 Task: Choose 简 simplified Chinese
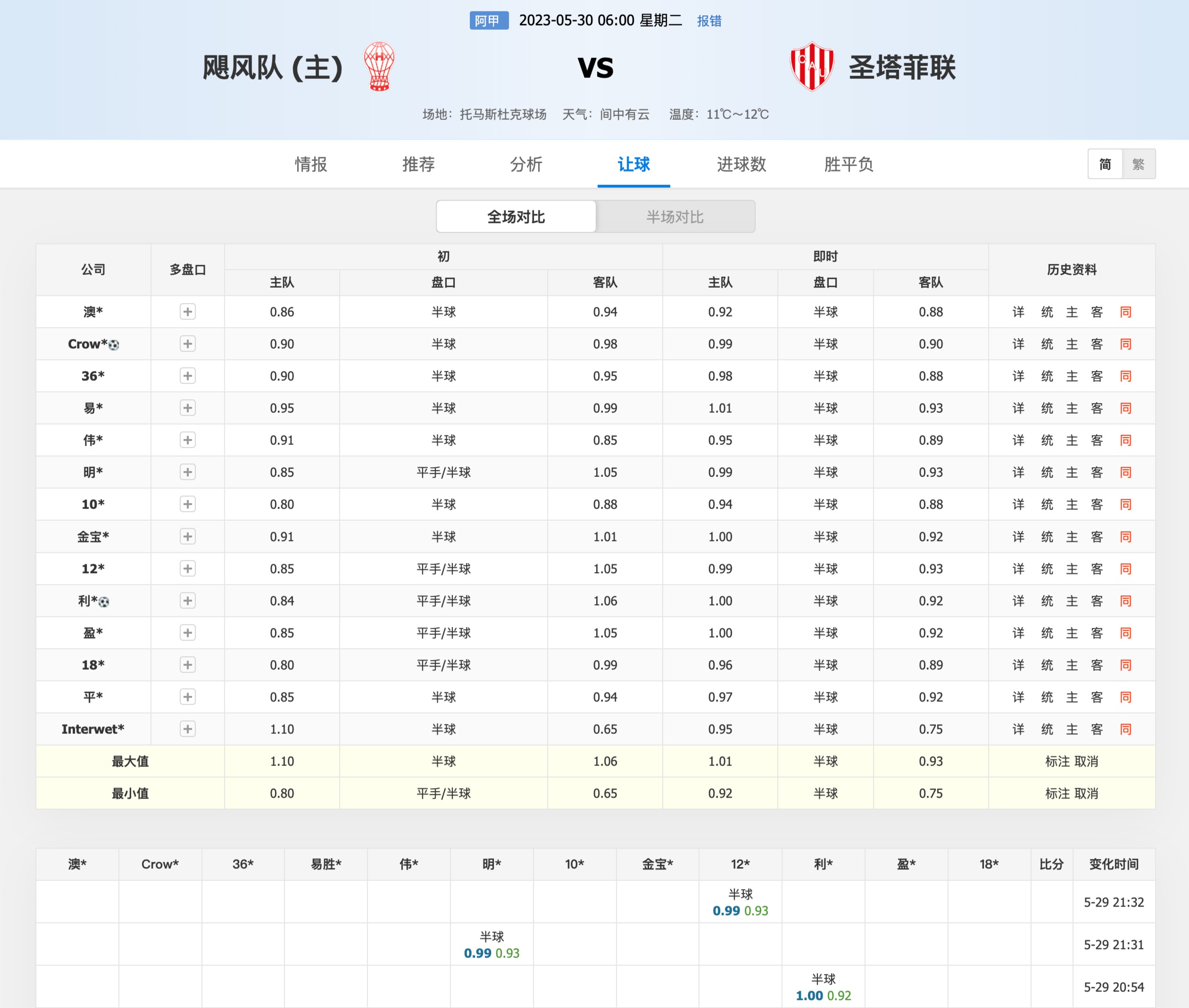tap(1105, 164)
